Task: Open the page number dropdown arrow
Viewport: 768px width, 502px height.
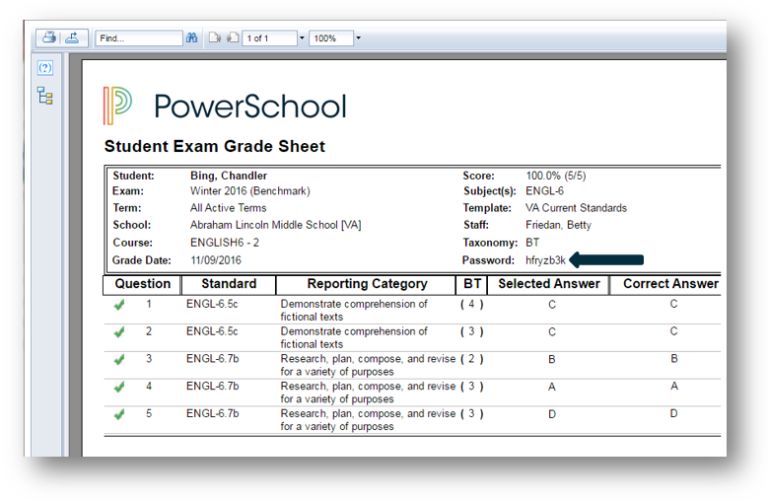Action: coord(302,38)
